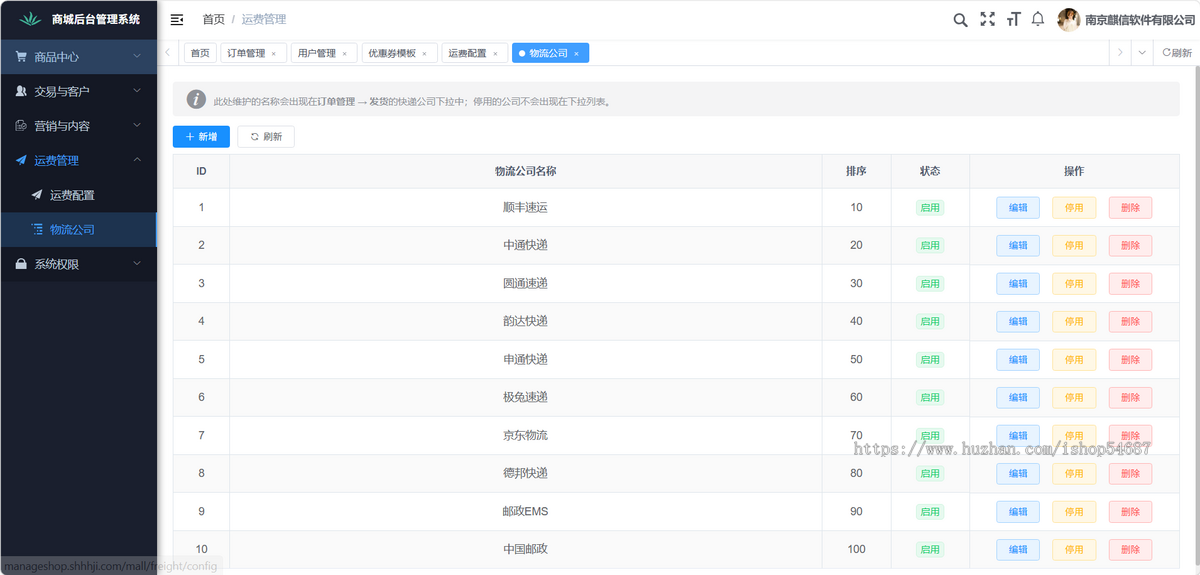Open the notifications bell icon
Screen dimensions: 1200x575
1038,19
